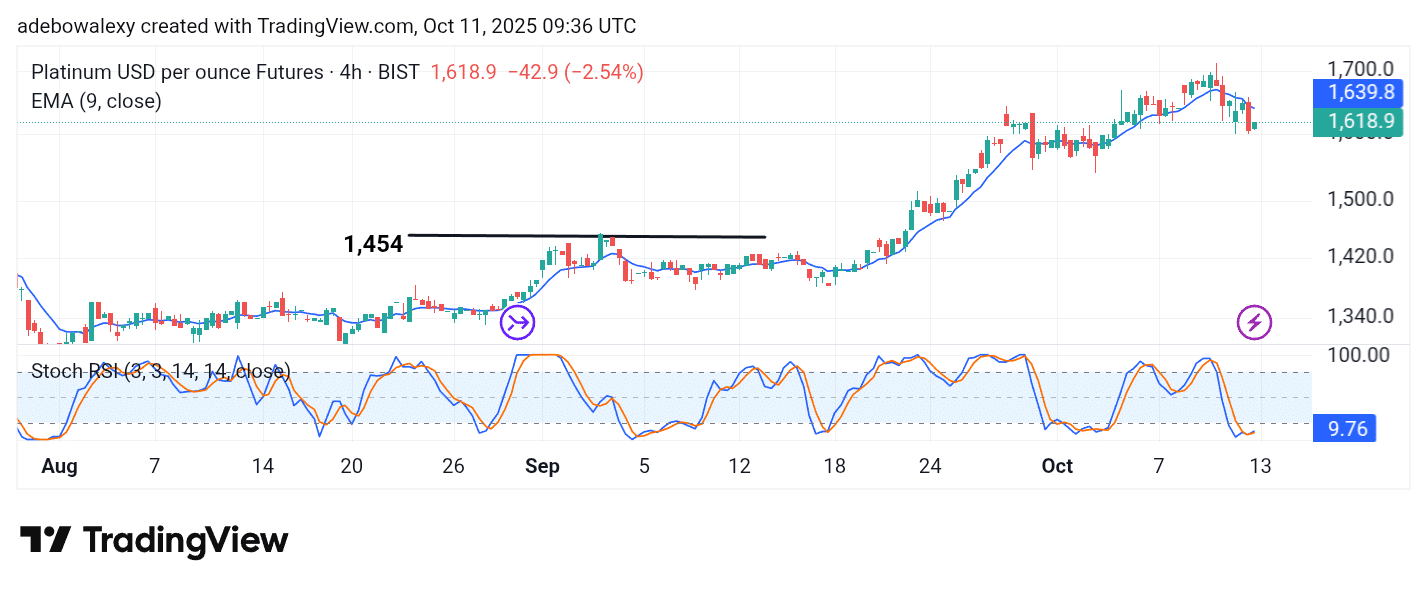
Task: Click the EMA (9, close) indicator legend
Action: [96, 101]
